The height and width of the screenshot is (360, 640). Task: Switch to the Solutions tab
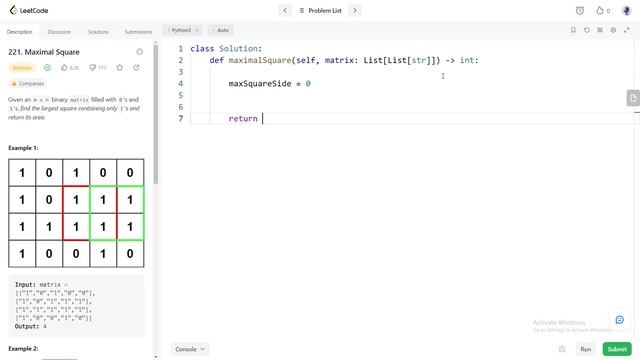[98, 32]
